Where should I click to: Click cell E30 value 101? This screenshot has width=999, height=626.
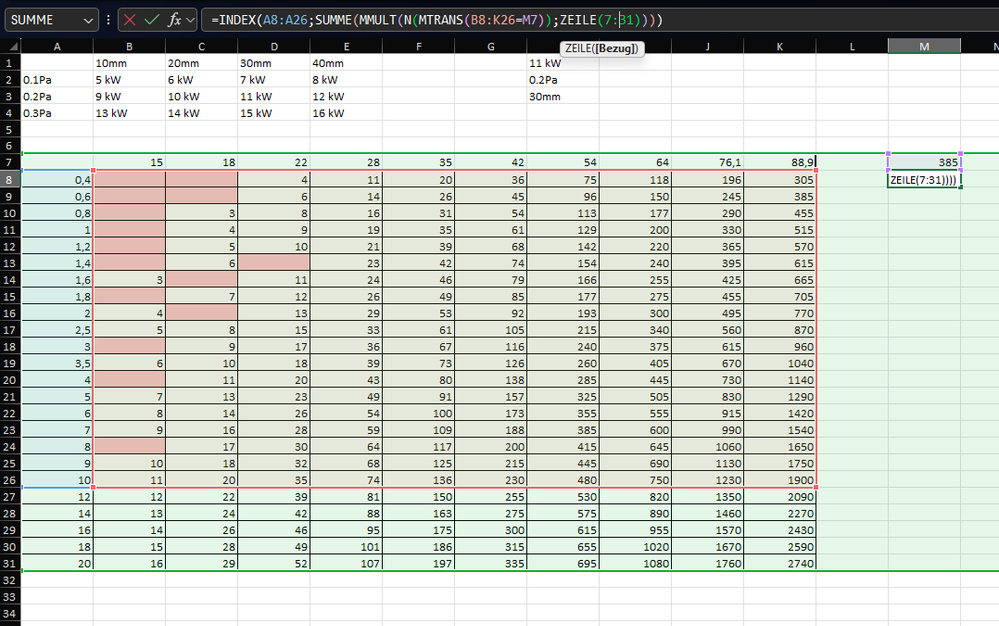pyautogui.click(x=346, y=546)
